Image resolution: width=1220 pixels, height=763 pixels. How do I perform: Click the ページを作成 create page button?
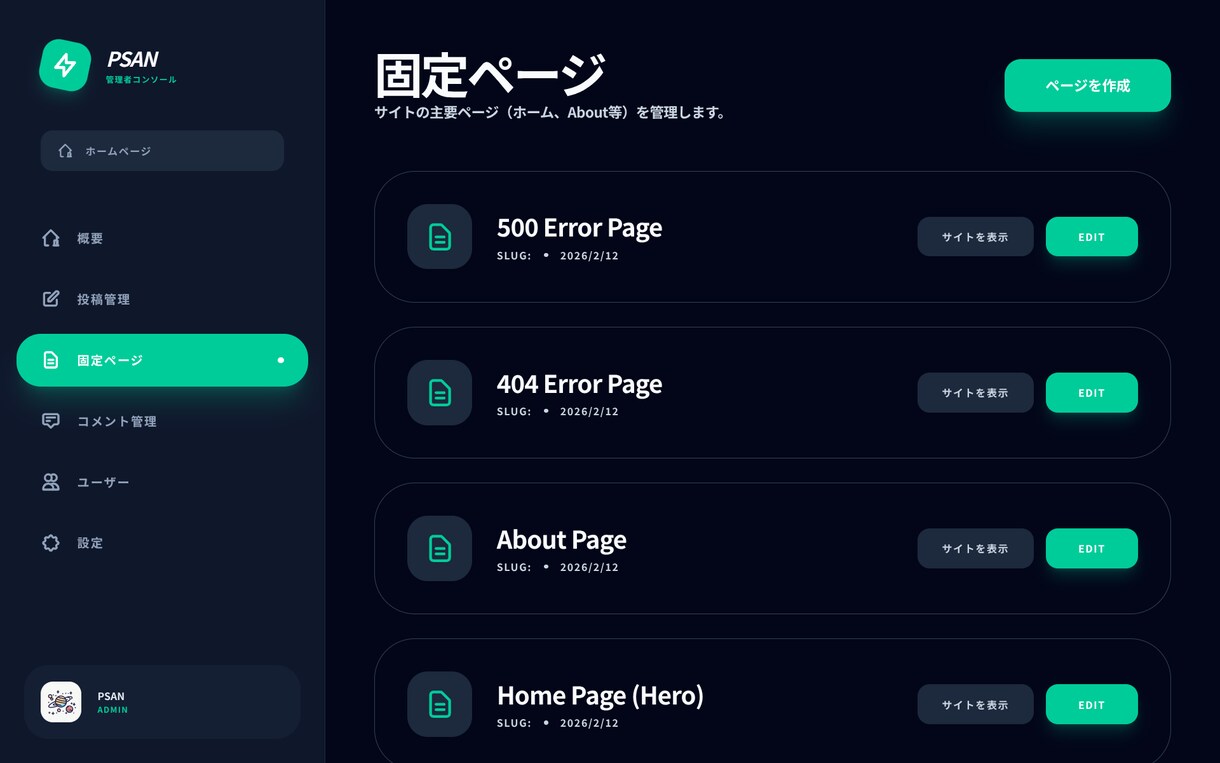click(x=1087, y=85)
